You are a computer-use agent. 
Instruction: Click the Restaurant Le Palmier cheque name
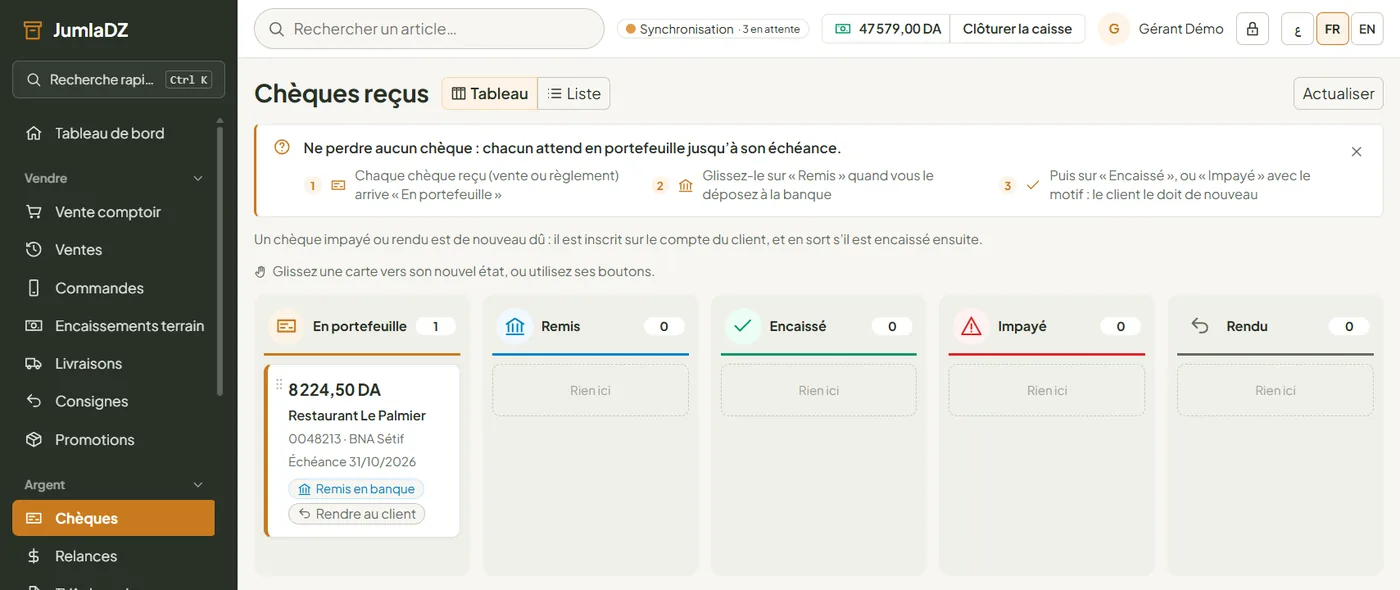357,415
